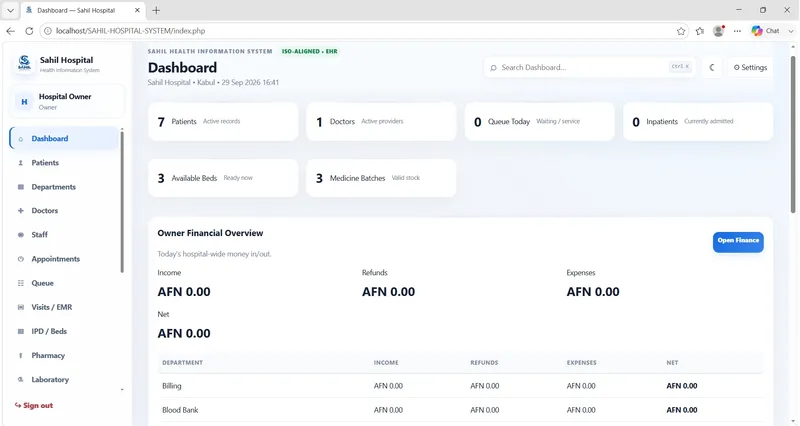
Task: Open Appointments in the sidebar menu
Action: [x=65, y=259]
